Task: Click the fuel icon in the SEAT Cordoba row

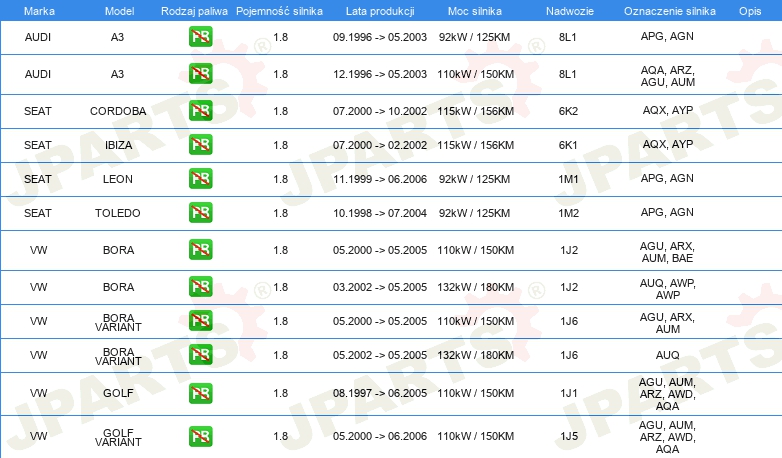Action: [x=200, y=110]
